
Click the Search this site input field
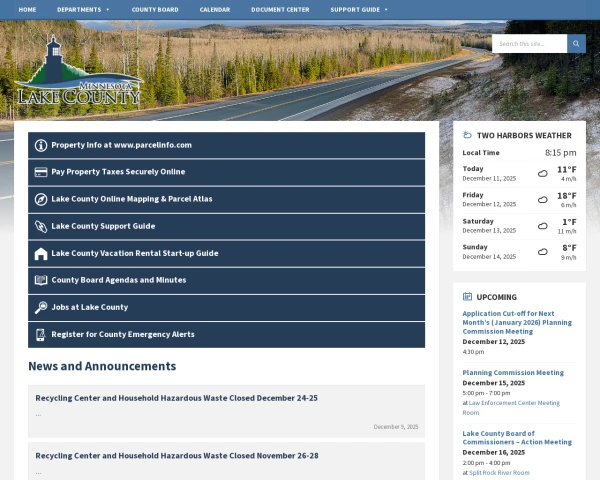[x=529, y=44]
